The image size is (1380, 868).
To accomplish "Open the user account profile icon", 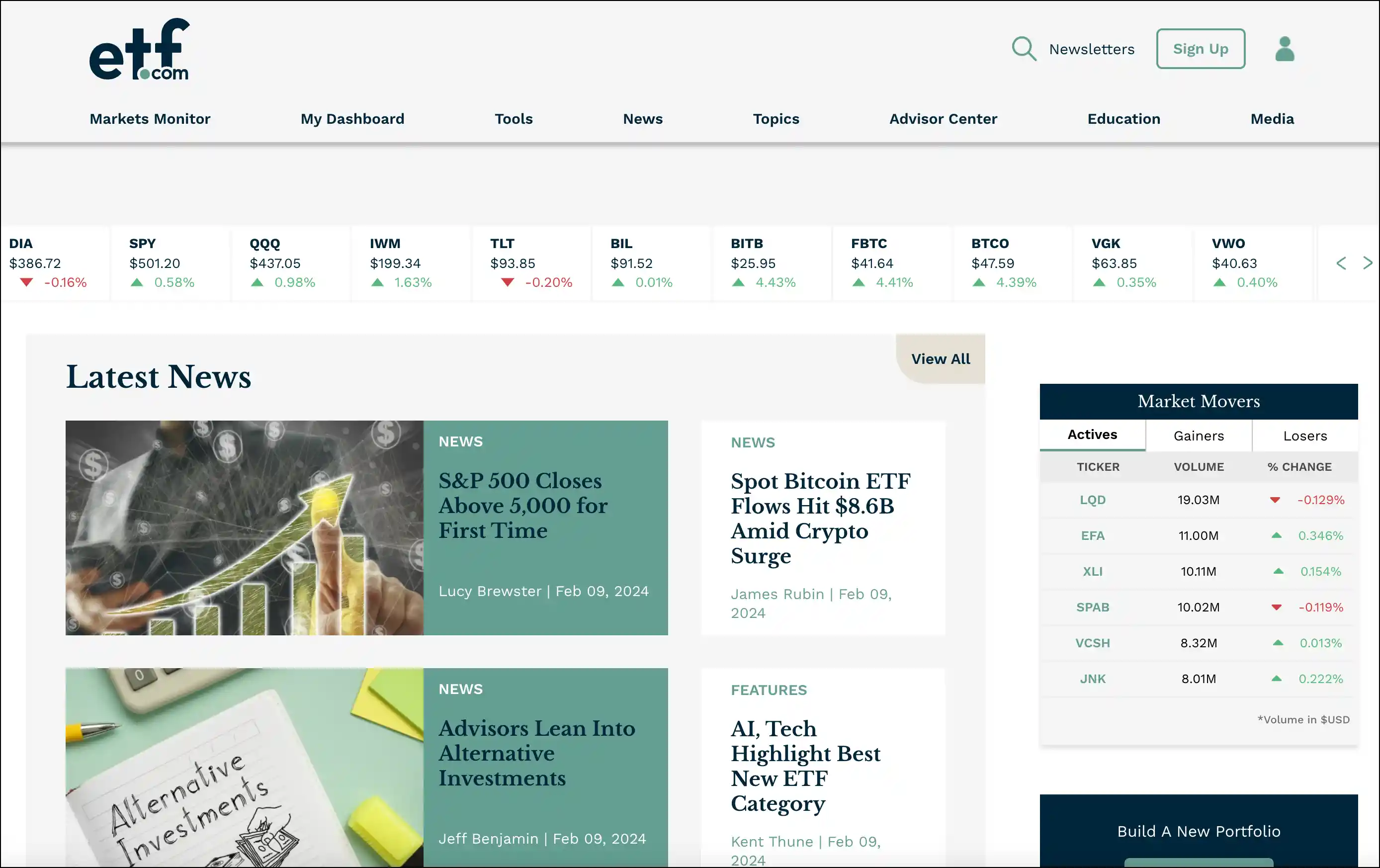I will pyautogui.click(x=1284, y=49).
